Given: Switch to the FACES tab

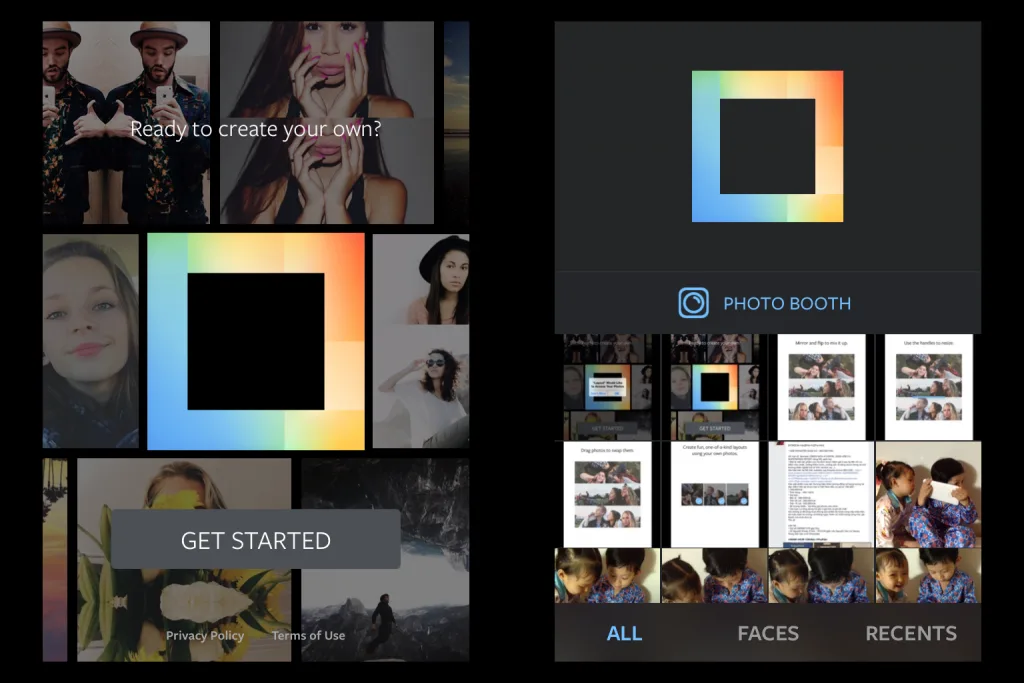Looking at the screenshot, I should coord(768,633).
